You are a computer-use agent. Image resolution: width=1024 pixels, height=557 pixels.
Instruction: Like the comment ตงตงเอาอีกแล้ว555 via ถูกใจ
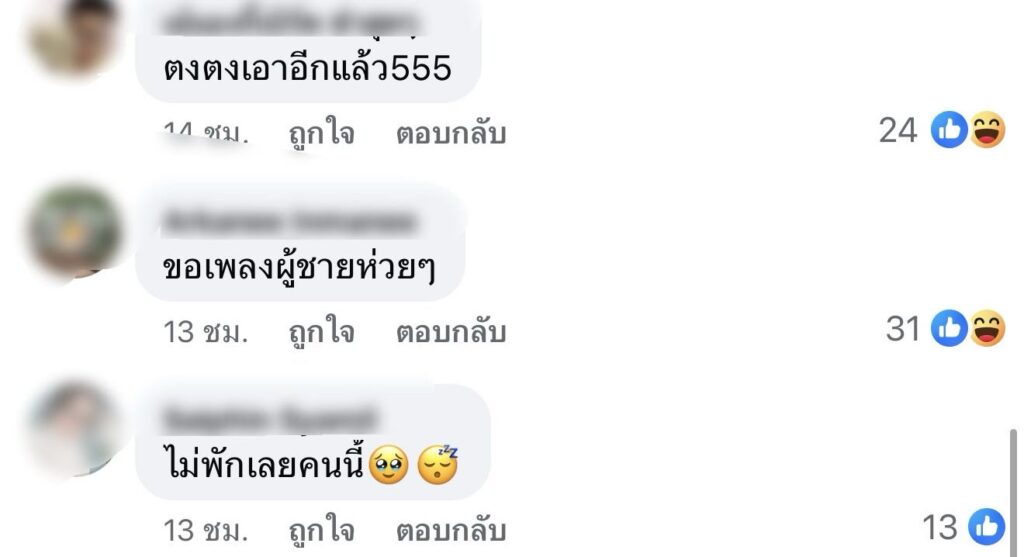[321, 134]
